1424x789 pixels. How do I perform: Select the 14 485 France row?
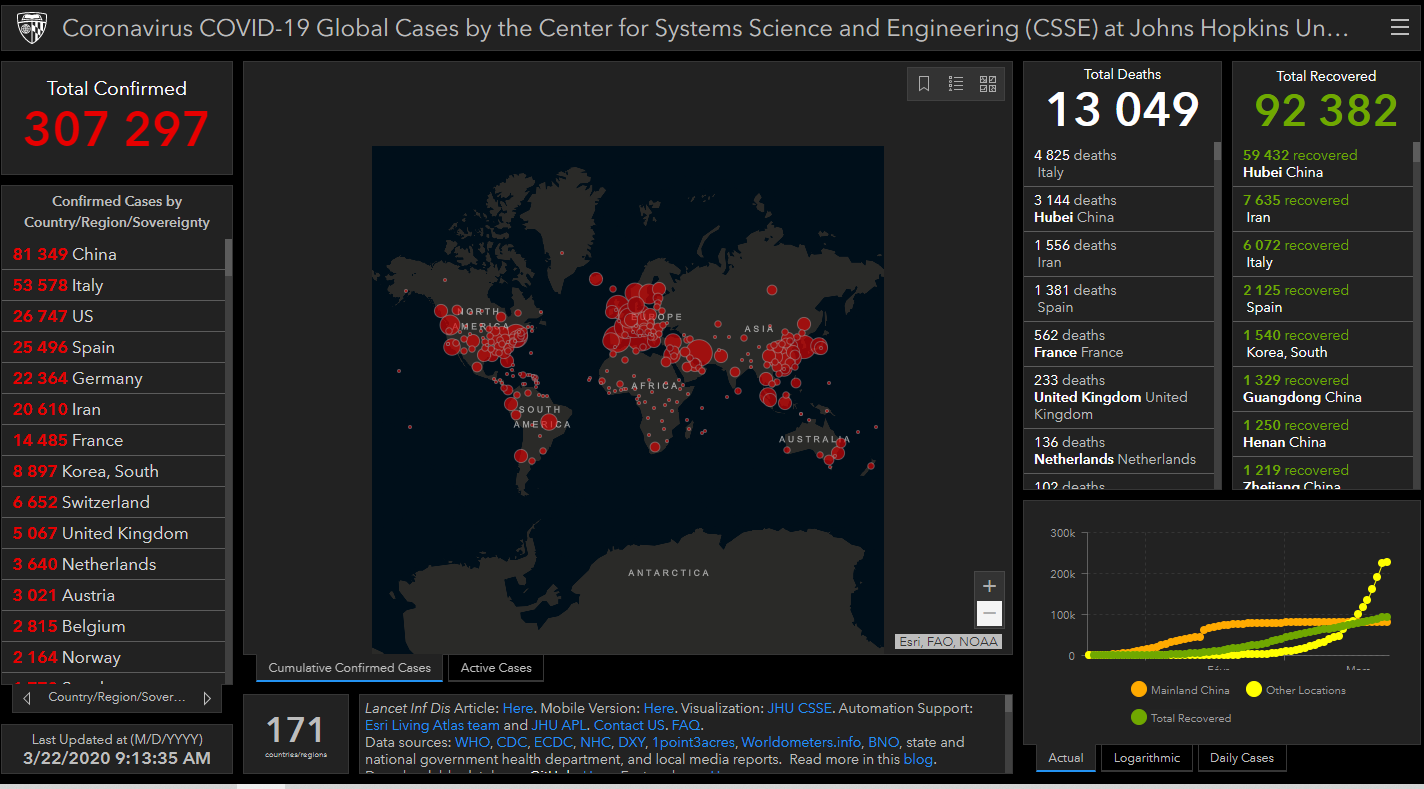(x=114, y=440)
